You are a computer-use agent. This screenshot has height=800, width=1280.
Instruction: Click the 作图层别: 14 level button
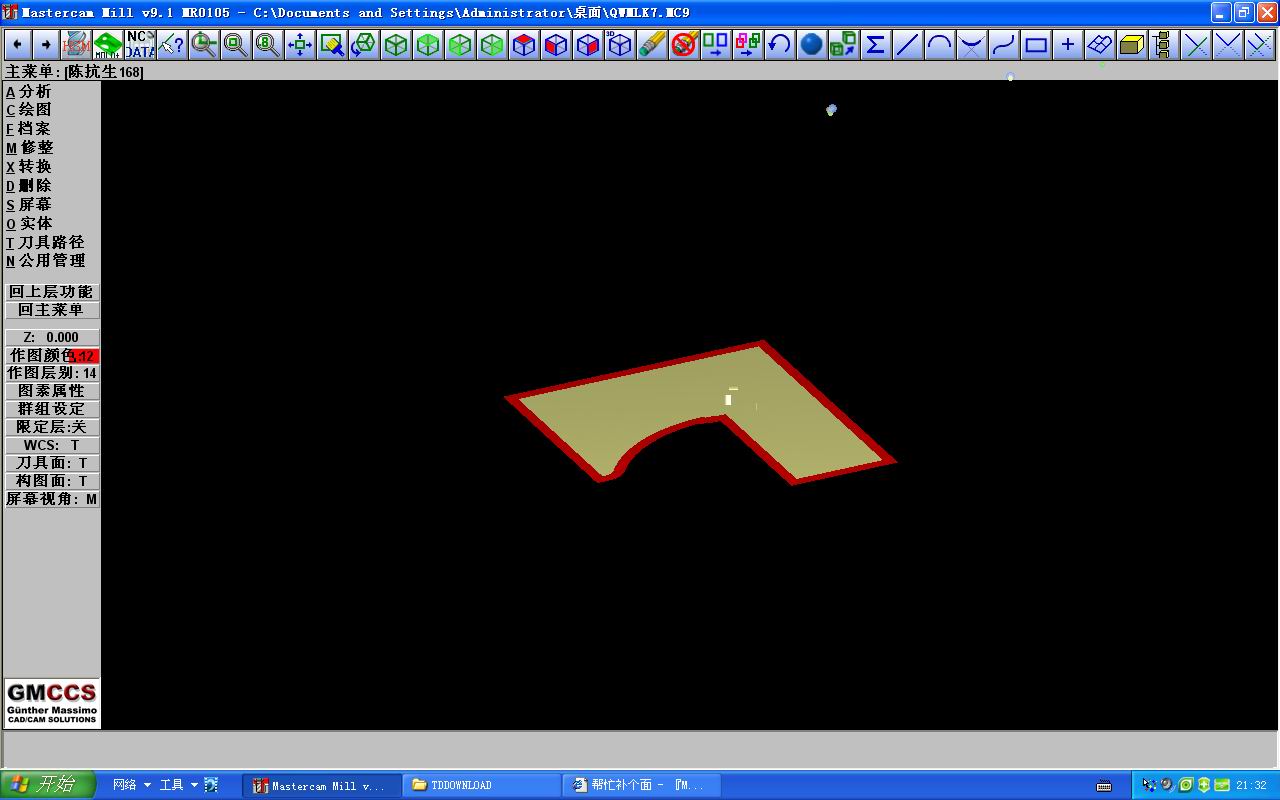pos(51,373)
